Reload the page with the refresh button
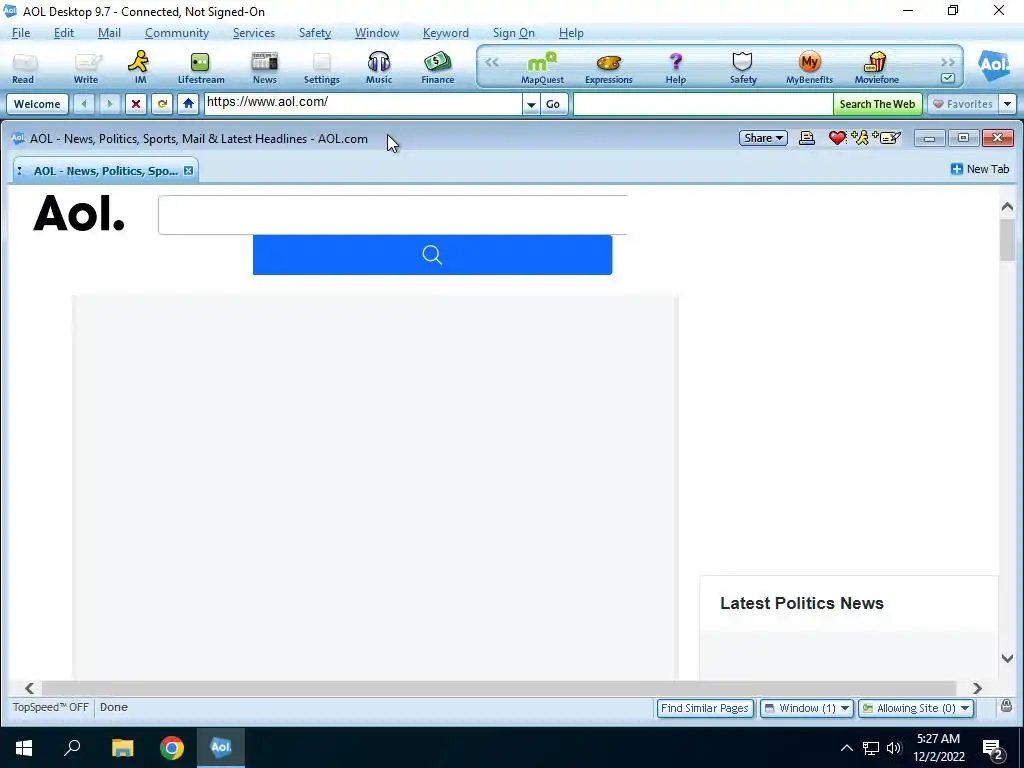 point(162,104)
